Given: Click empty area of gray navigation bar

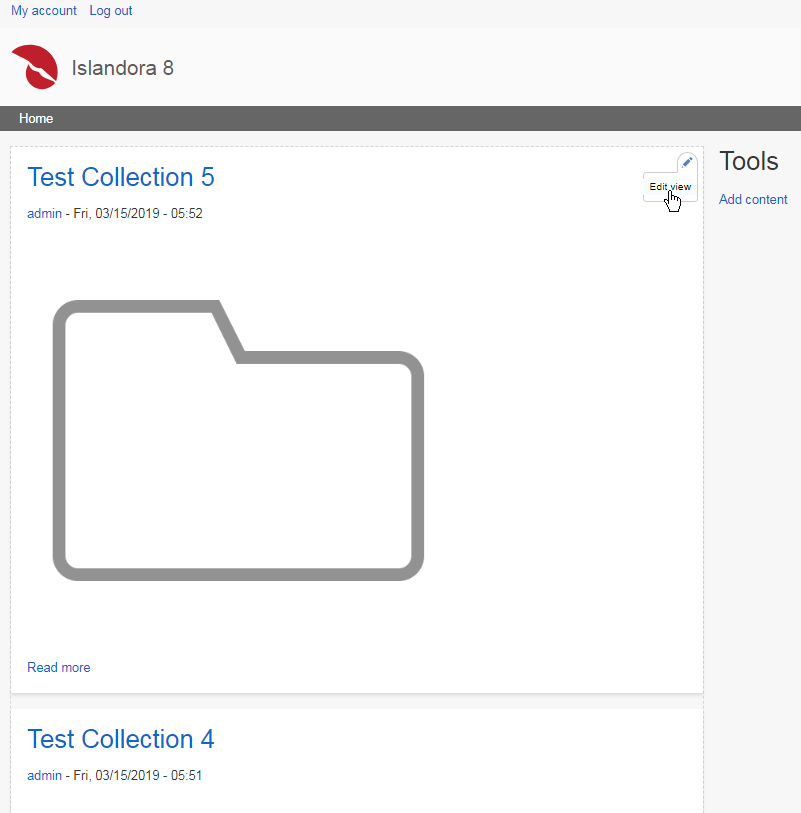Looking at the screenshot, I should pyautogui.click(x=400, y=118).
